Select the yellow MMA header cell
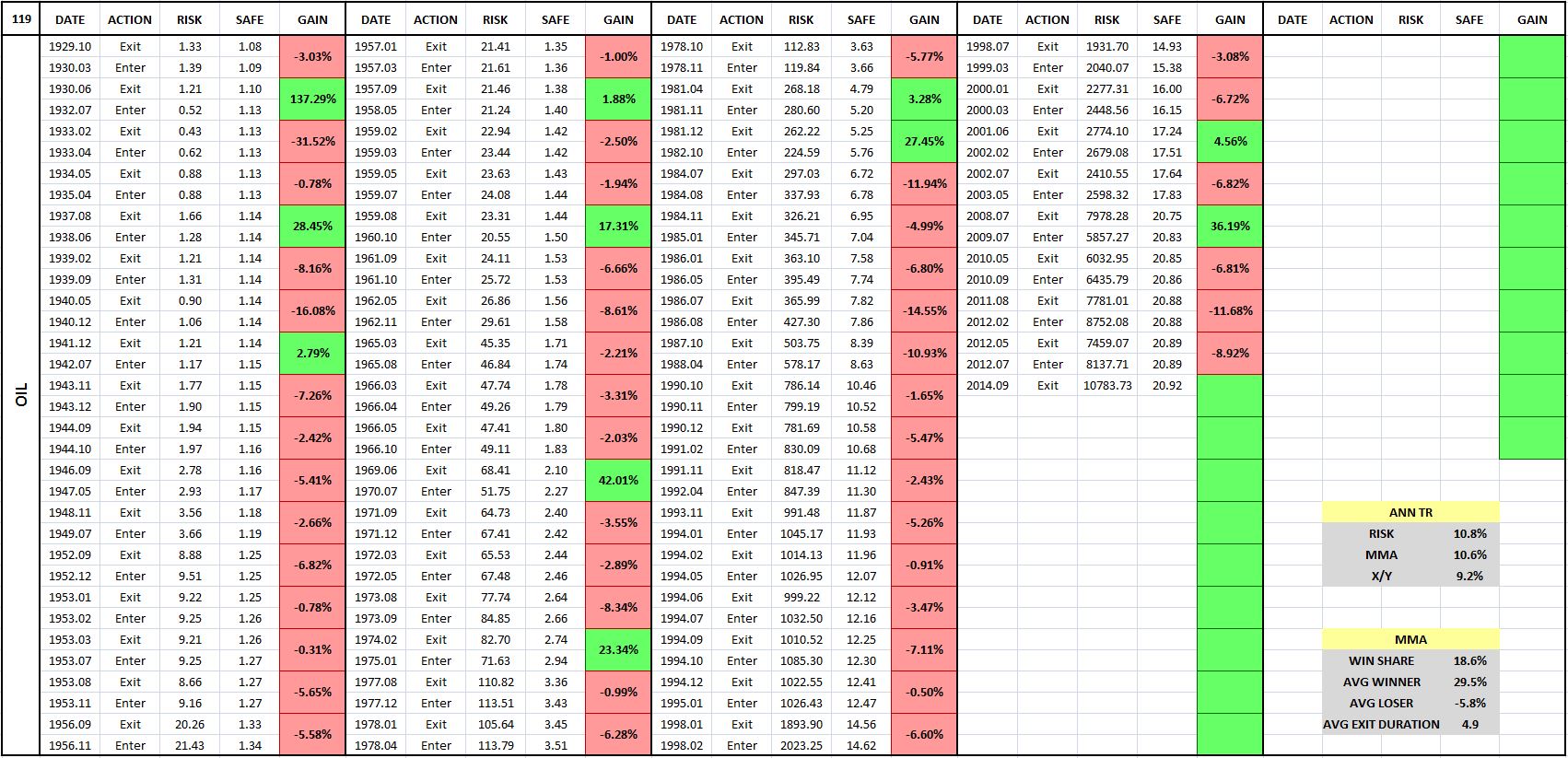 1410,639
